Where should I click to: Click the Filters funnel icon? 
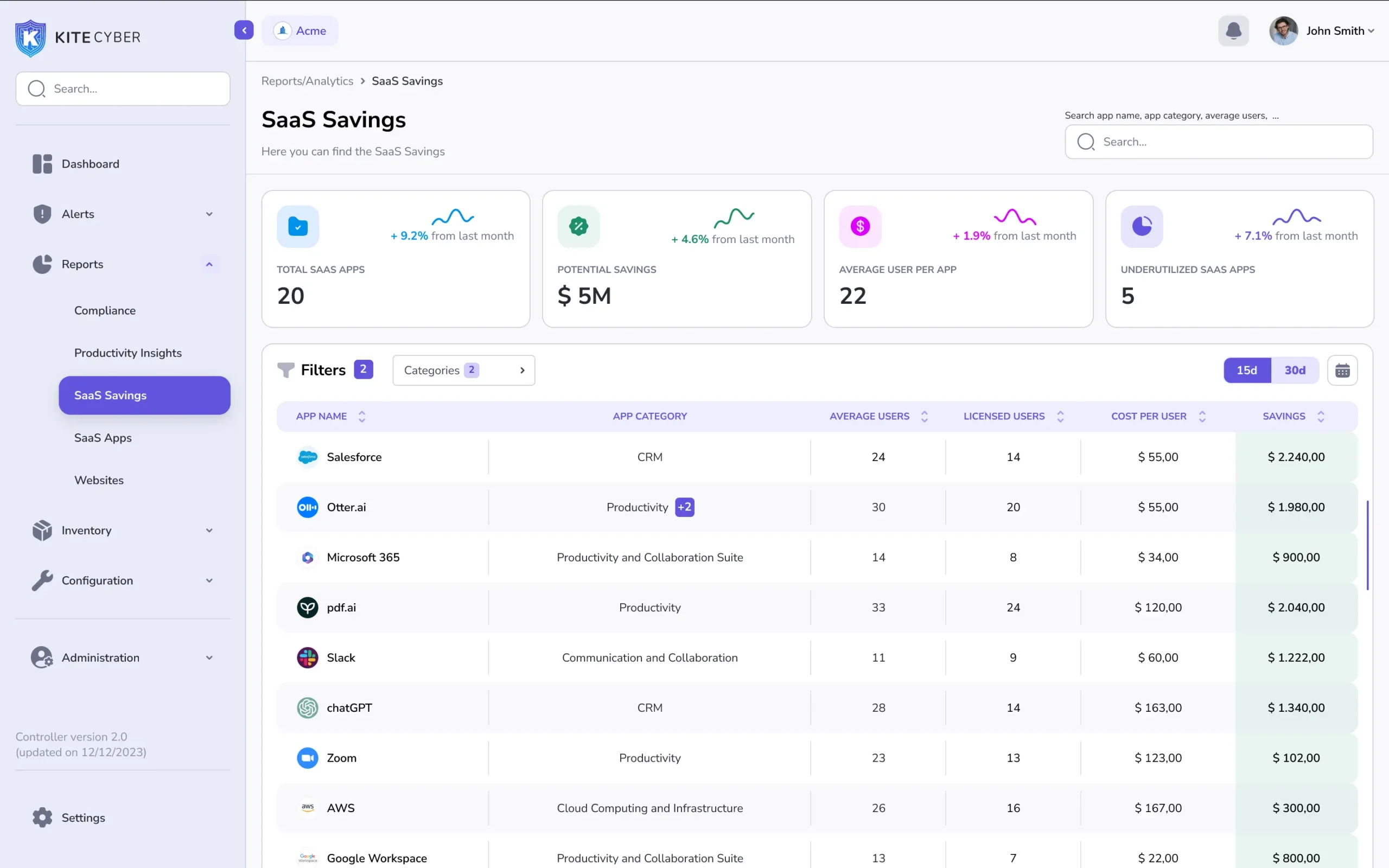pos(286,371)
